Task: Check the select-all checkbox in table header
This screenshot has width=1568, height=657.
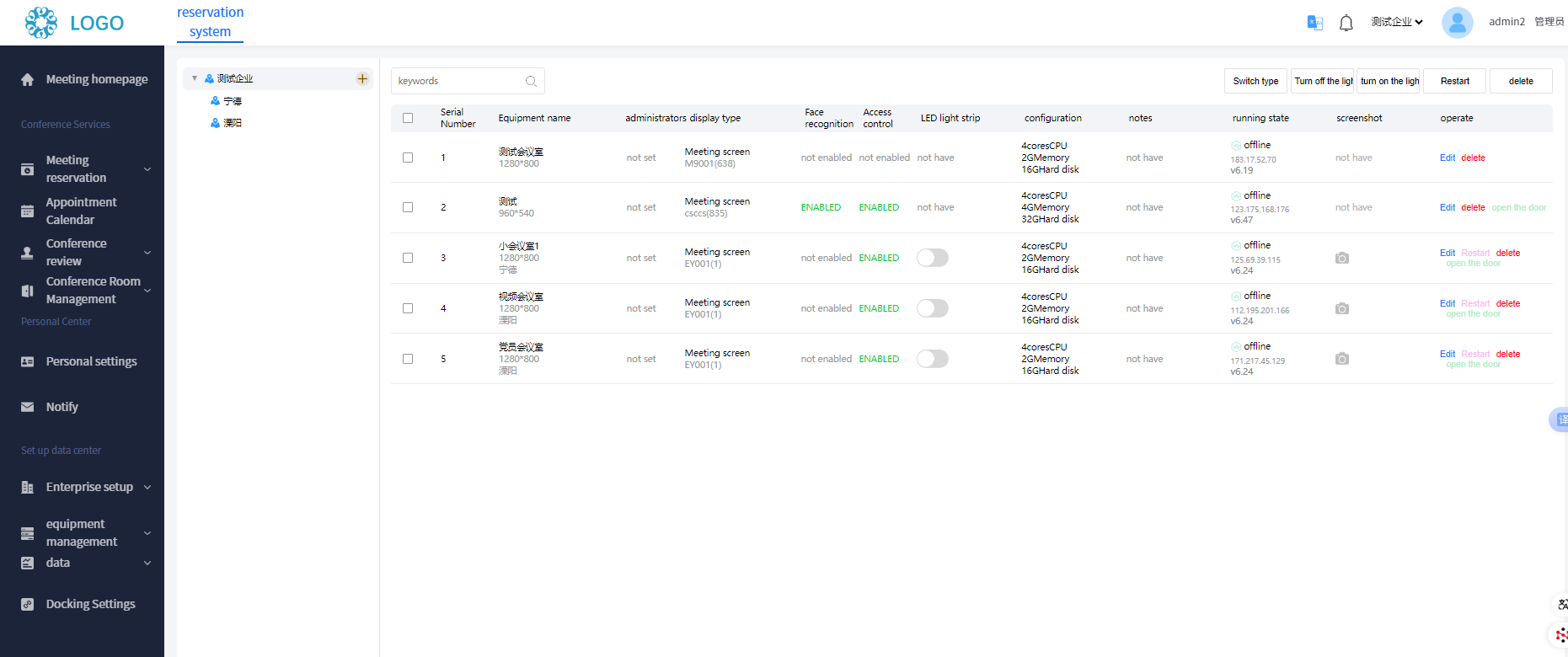Action: tap(408, 118)
